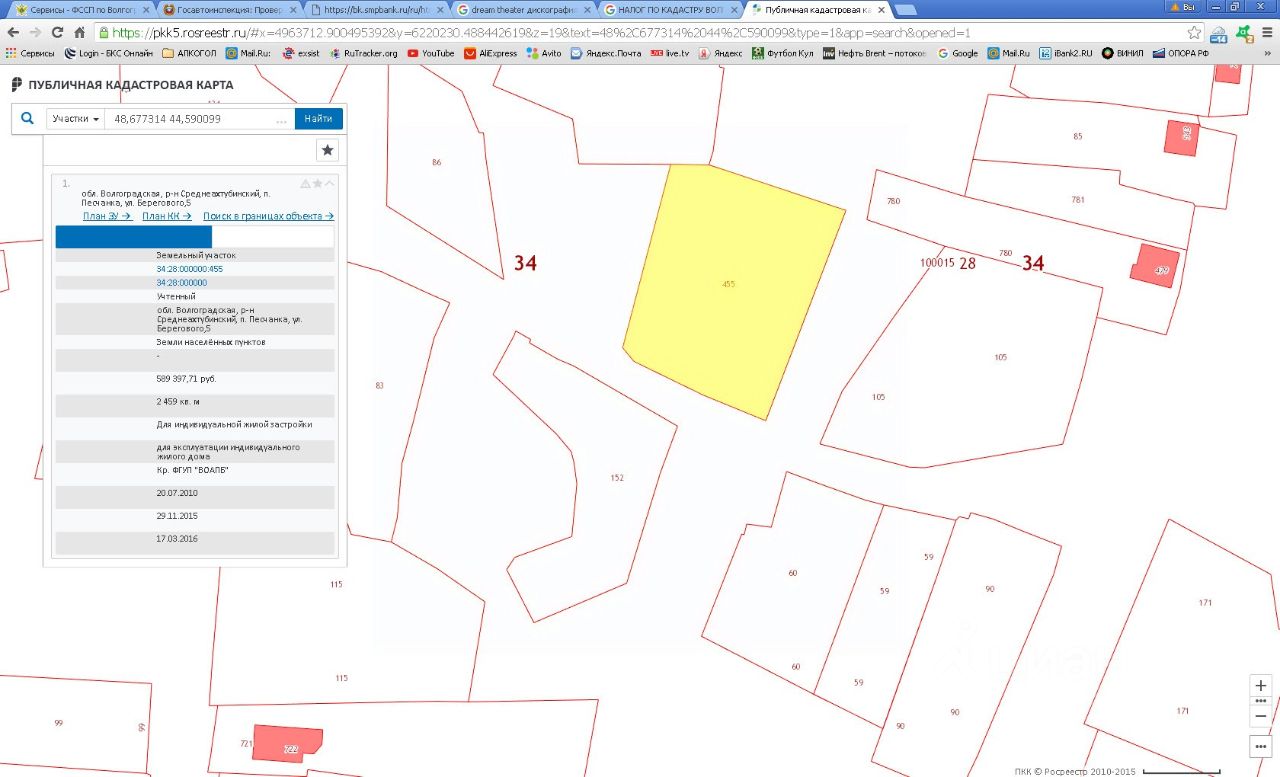The image size is (1280, 777).
Task: Switch to the Госавтоинспекция tab
Action: [x=228, y=8]
